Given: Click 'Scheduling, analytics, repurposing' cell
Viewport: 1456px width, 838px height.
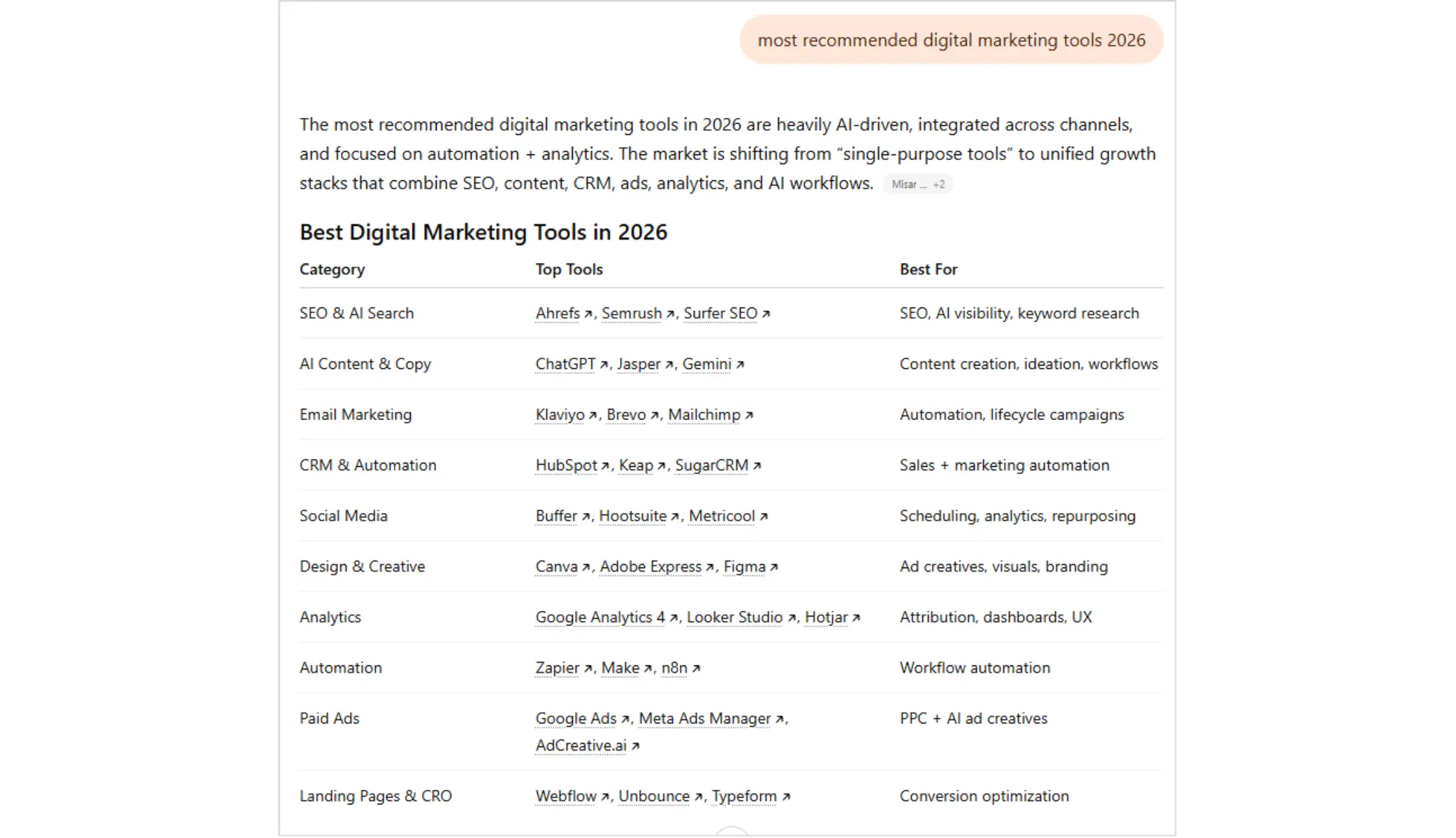Looking at the screenshot, I should pyautogui.click(x=1017, y=516).
